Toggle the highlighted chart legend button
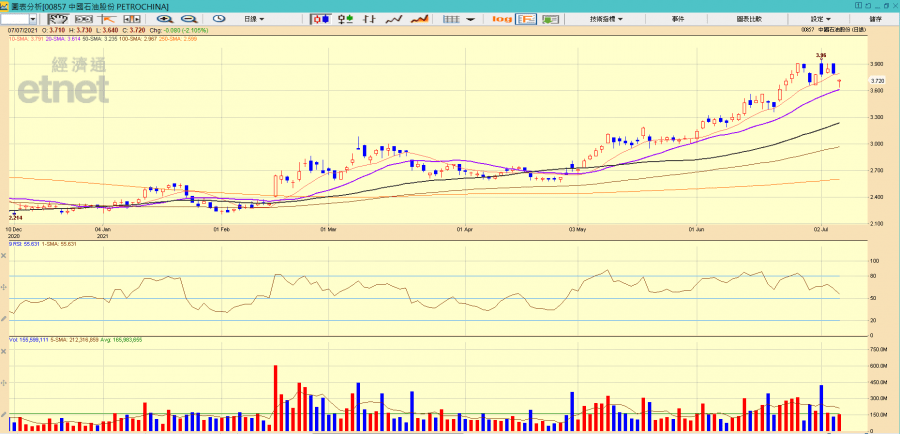Screen dimensions: 900x434 click(526, 19)
